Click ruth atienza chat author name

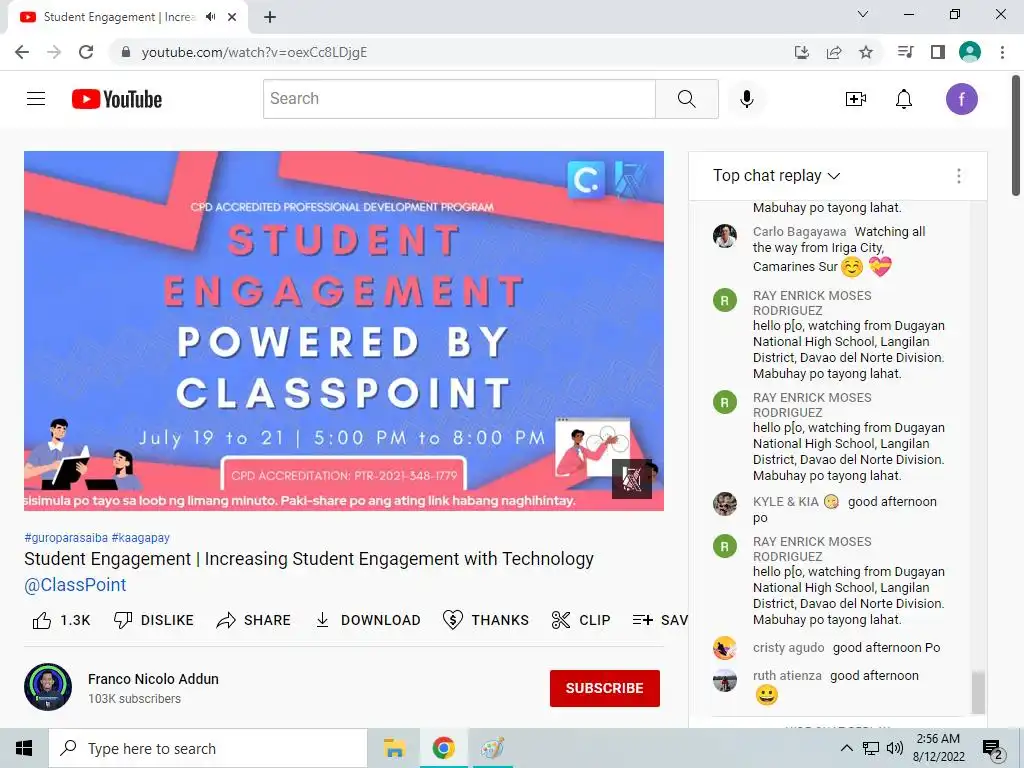(787, 676)
